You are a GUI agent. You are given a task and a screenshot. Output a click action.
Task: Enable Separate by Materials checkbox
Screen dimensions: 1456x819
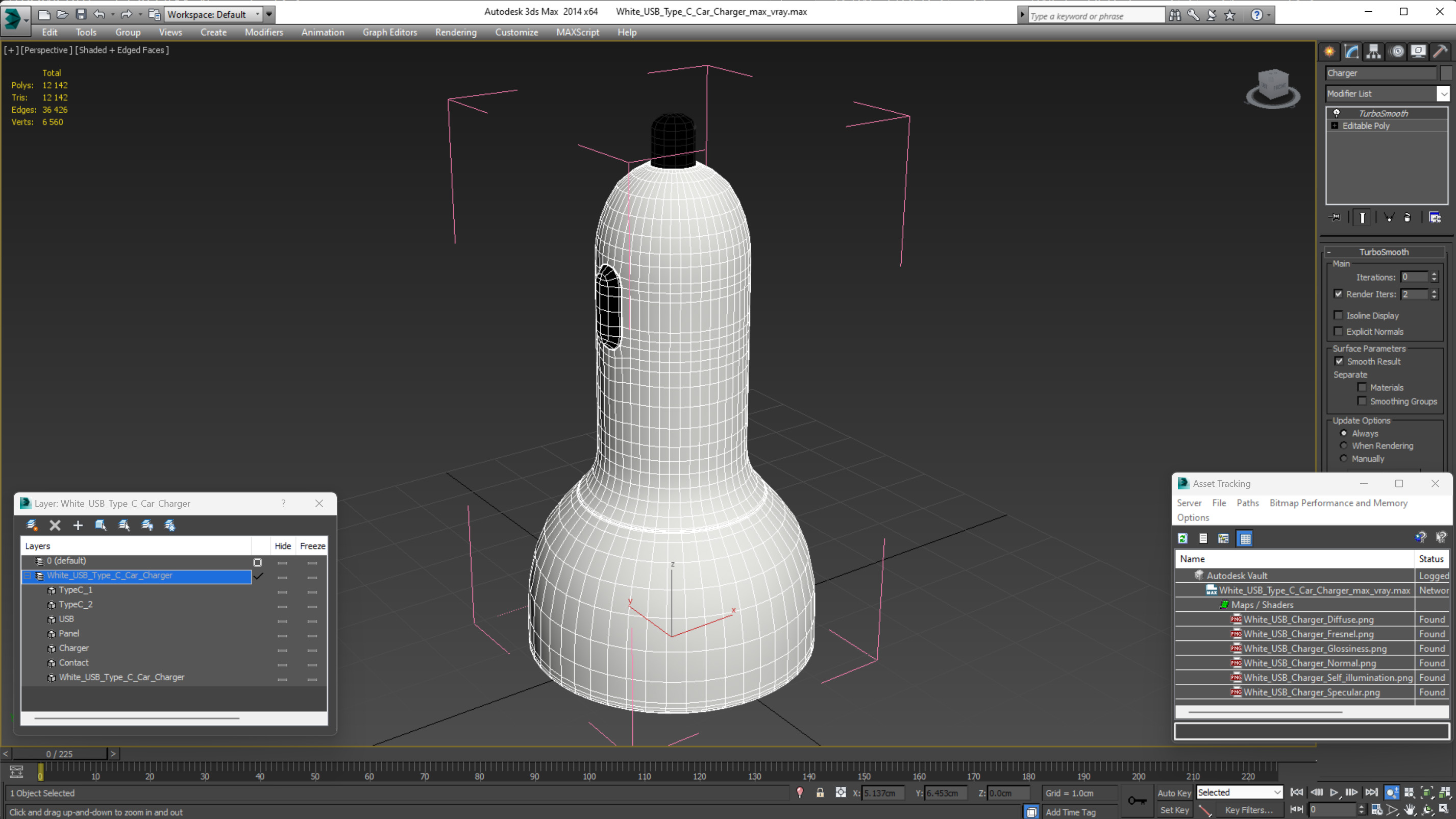click(1362, 387)
